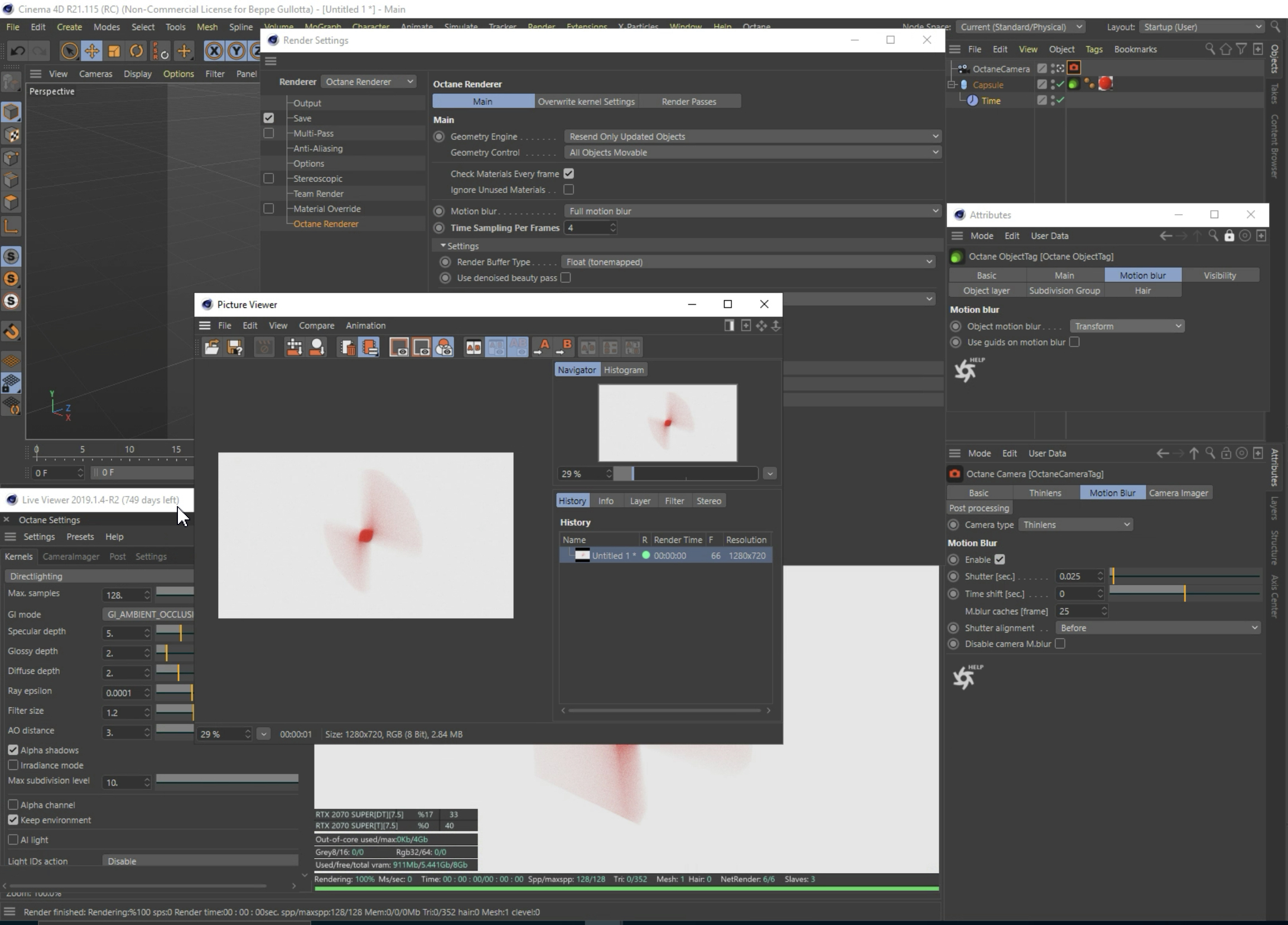Toggle Check Materials Every frame checkbox
The image size is (1288, 925).
[x=568, y=174]
